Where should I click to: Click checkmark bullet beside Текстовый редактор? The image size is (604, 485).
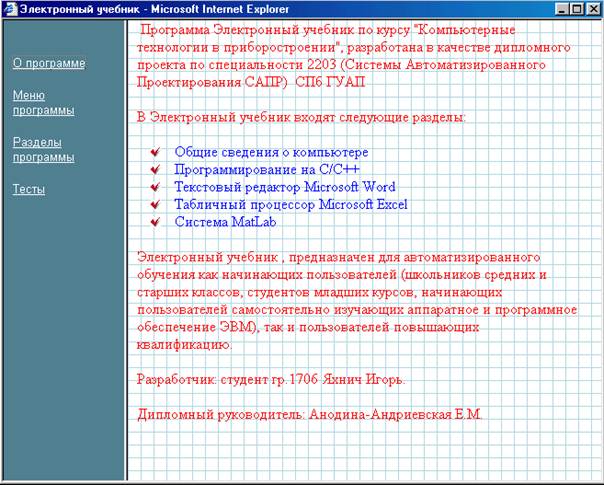click(155, 187)
